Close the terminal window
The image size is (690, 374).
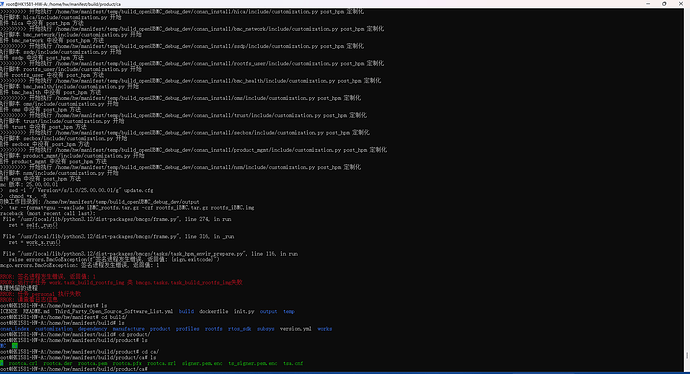tap(681, 4)
